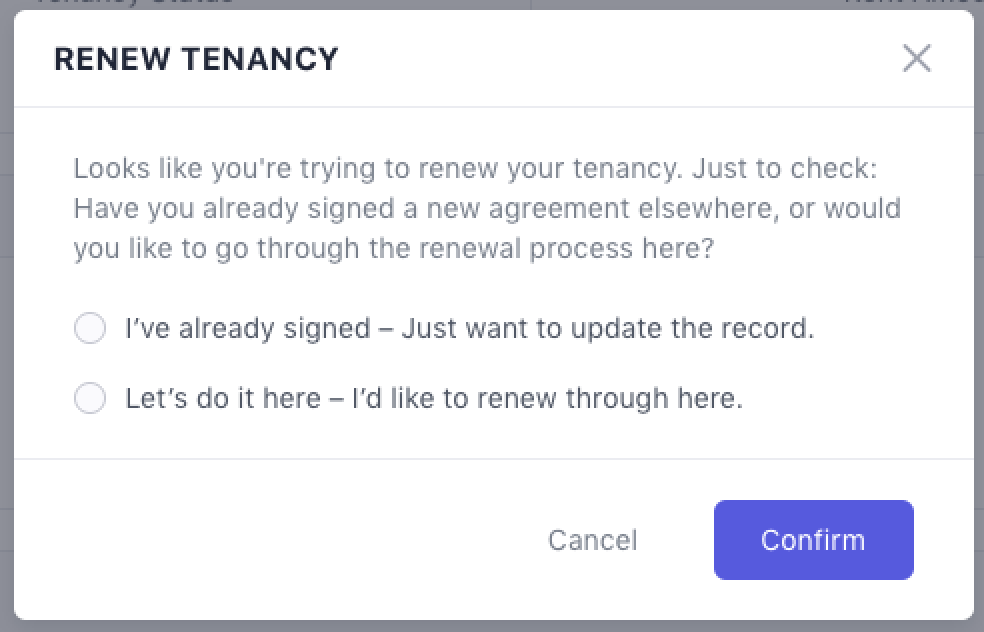Click the words "I've already signed" option text
The width and height of the screenshot is (984, 632).
tap(247, 328)
